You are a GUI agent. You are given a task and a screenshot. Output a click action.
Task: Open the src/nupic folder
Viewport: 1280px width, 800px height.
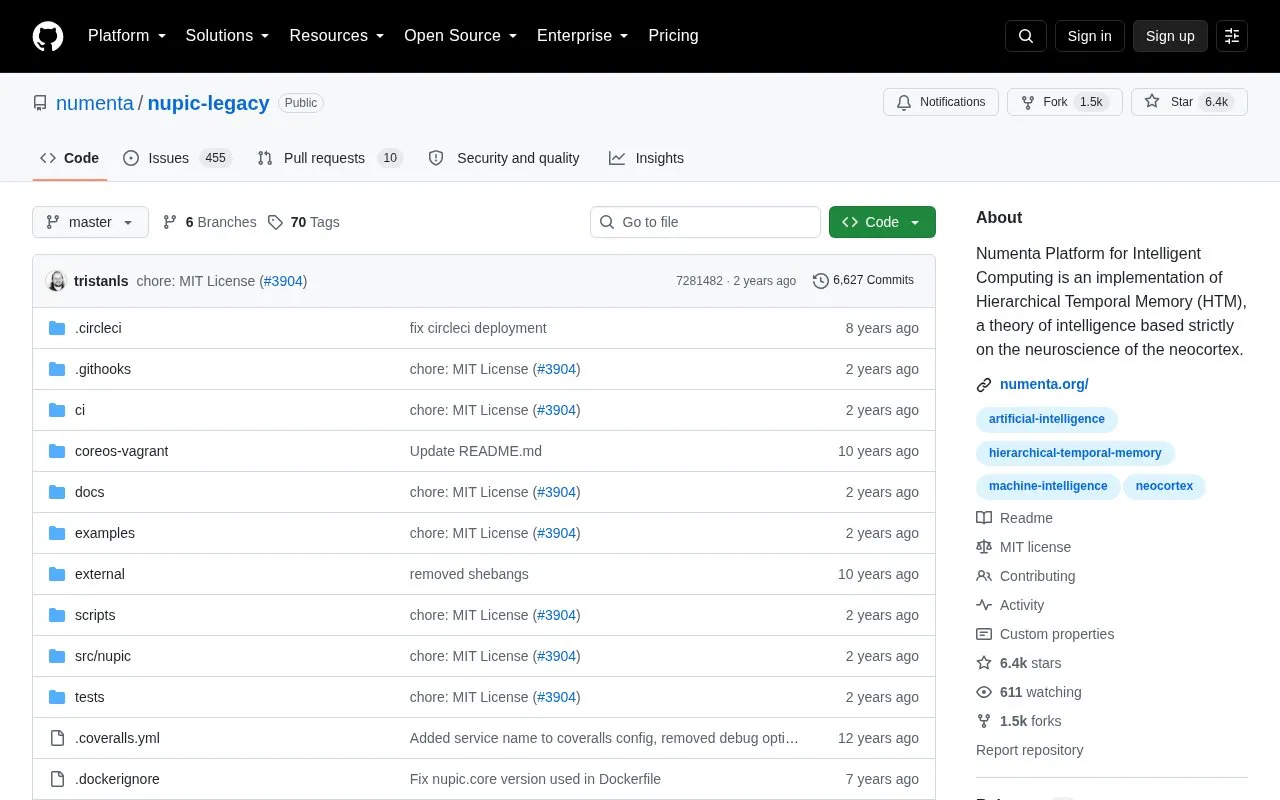(x=103, y=656)
